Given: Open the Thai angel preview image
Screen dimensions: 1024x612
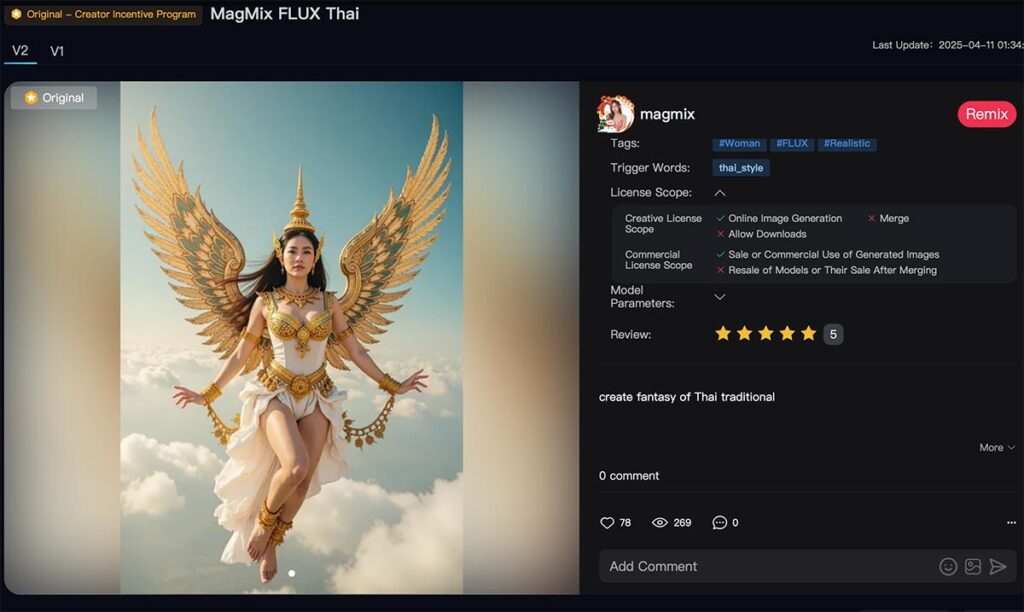Looking at the screenshot, I should pyautogui.click(x=291, y=338).
